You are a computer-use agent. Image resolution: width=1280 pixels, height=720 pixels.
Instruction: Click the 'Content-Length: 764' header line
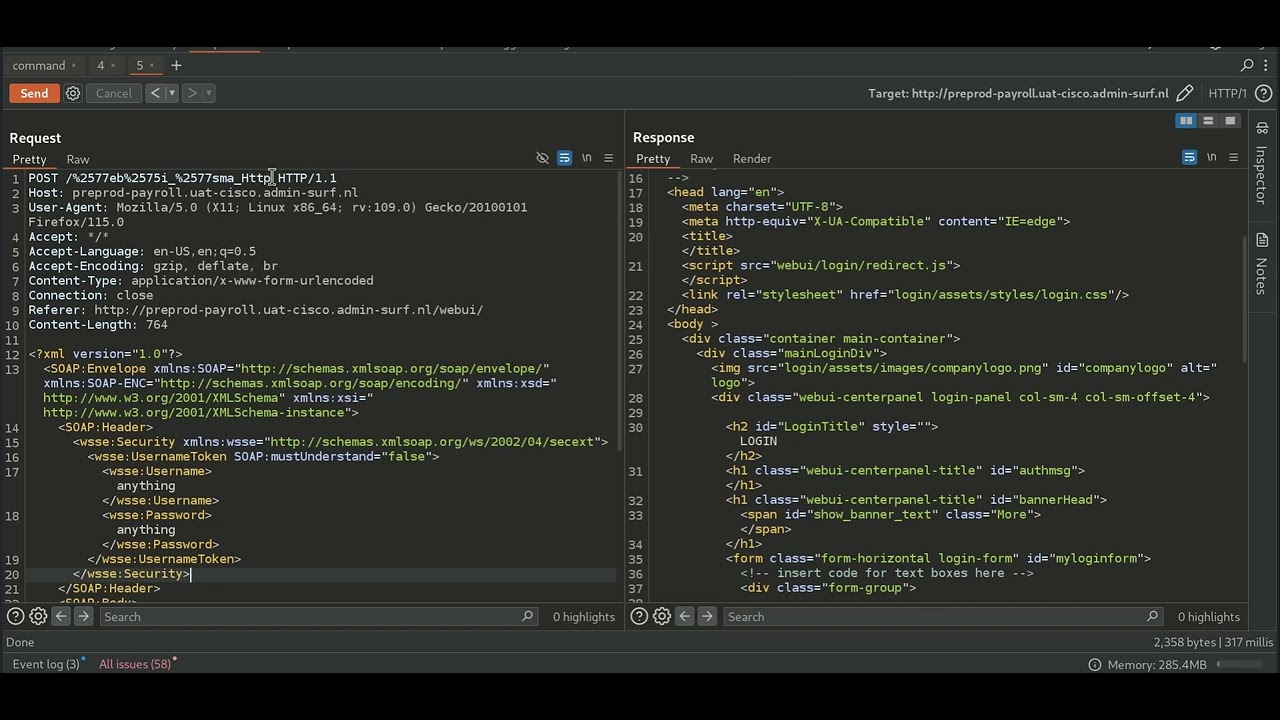tap(98, 325)
